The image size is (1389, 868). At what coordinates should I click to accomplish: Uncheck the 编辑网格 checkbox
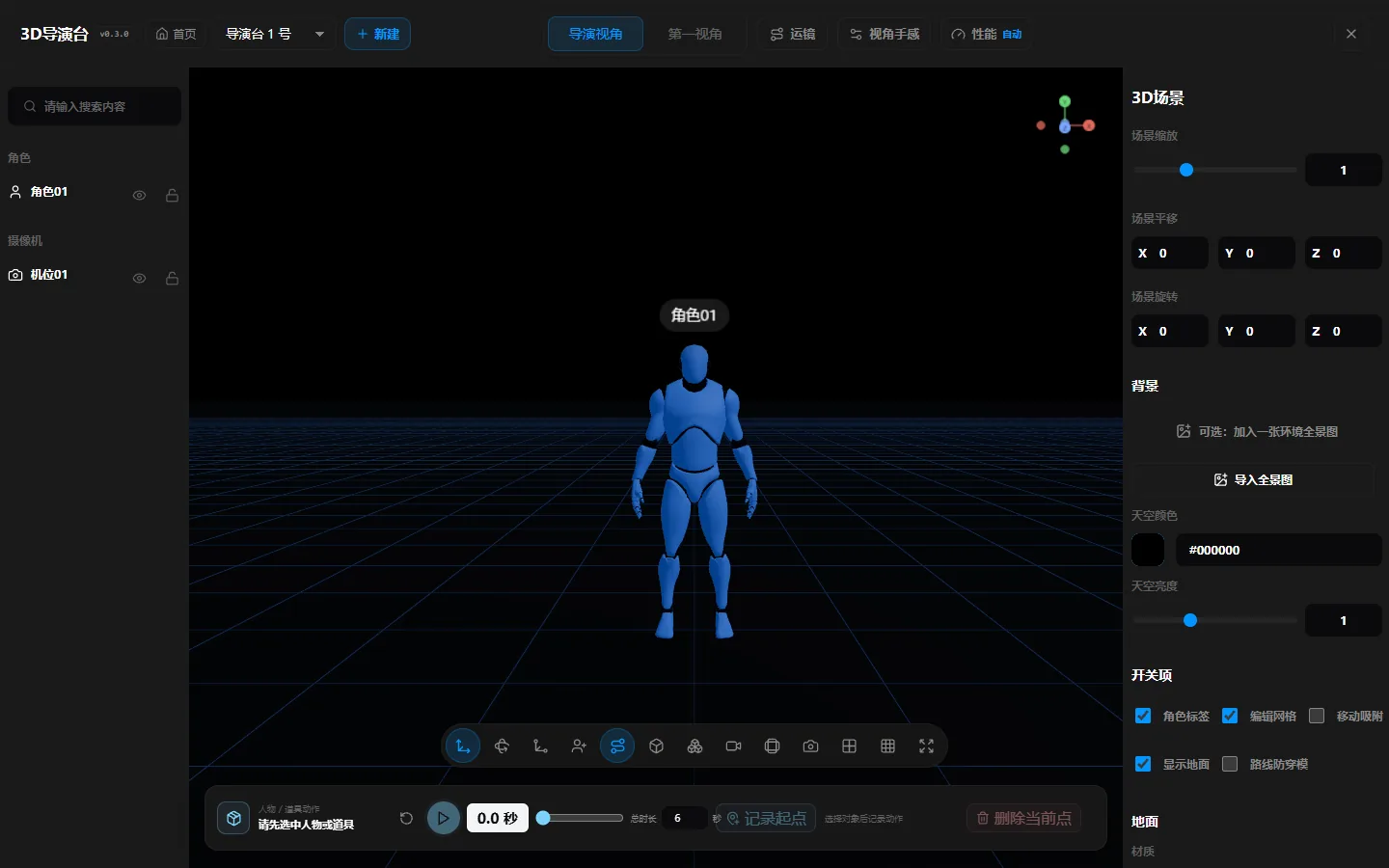[x=1230, y=716]
